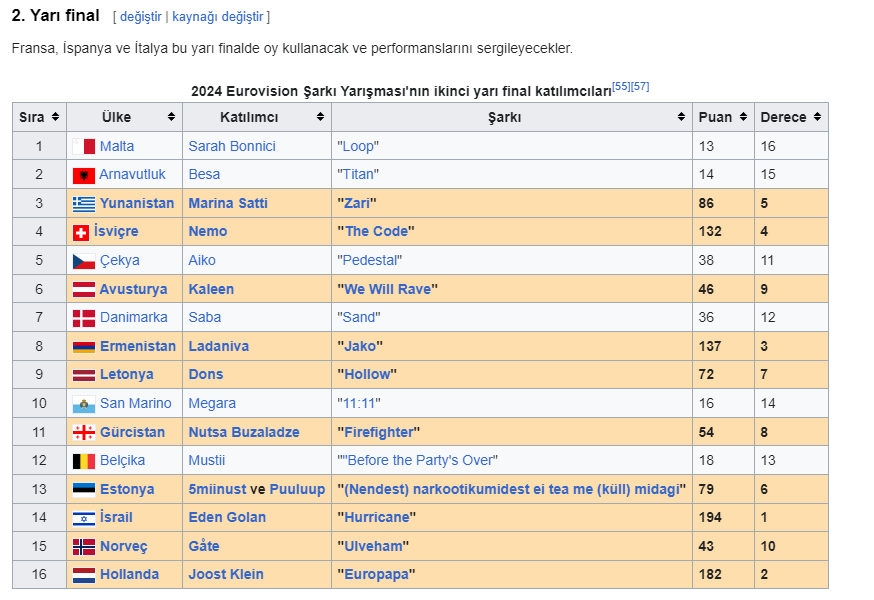The height and width of the screenshot is (600, 874).
Task: Sort table by Sıra column
Action: pyautogui.click(x=56, y=117)
